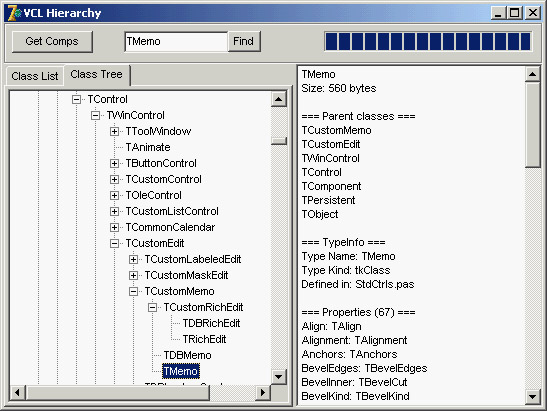
Task: Click details pane scrollbar up arrow
Action: pyautogui.click(x=533, y=74)
